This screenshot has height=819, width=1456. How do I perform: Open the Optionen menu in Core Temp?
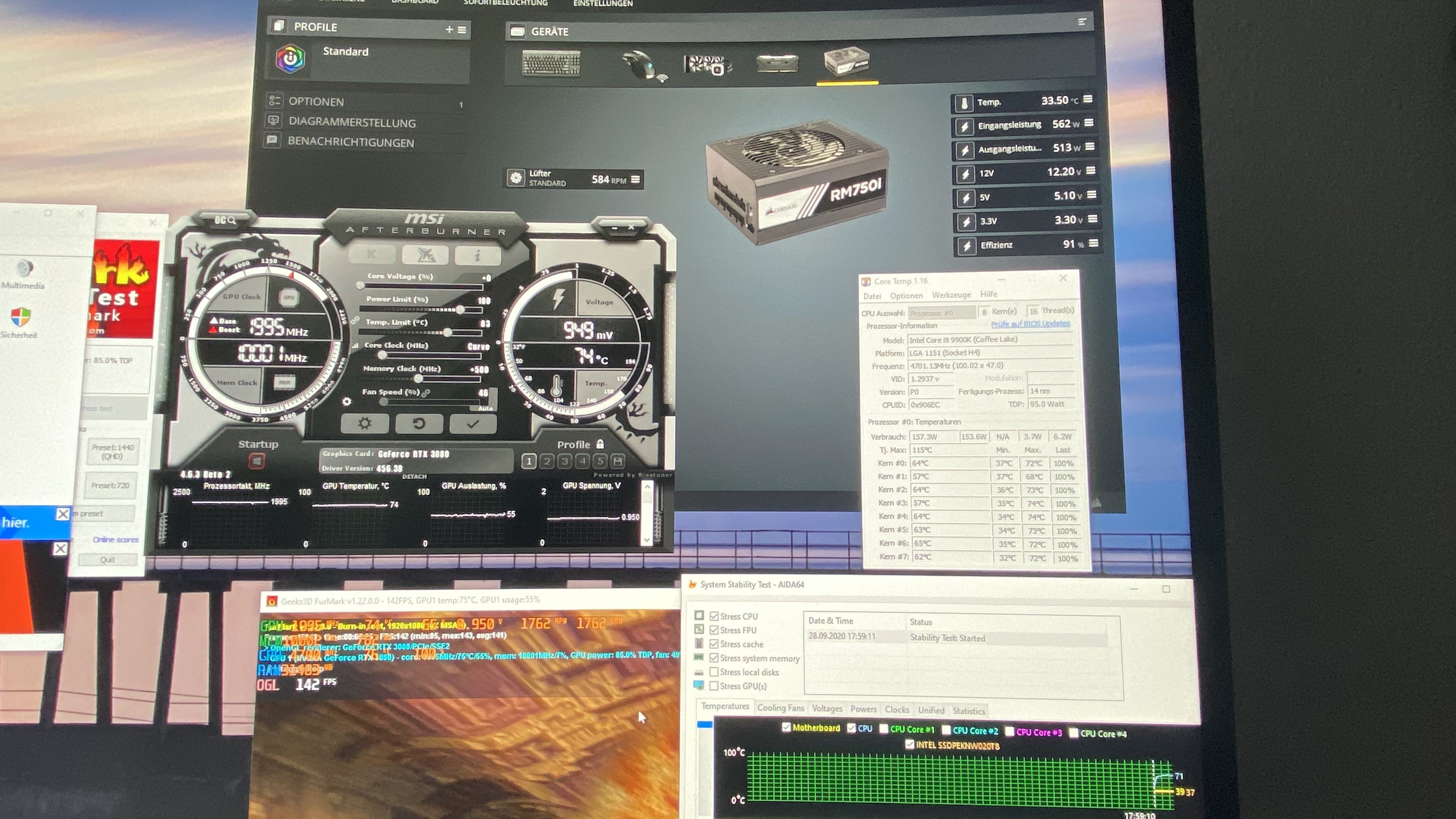906,295
